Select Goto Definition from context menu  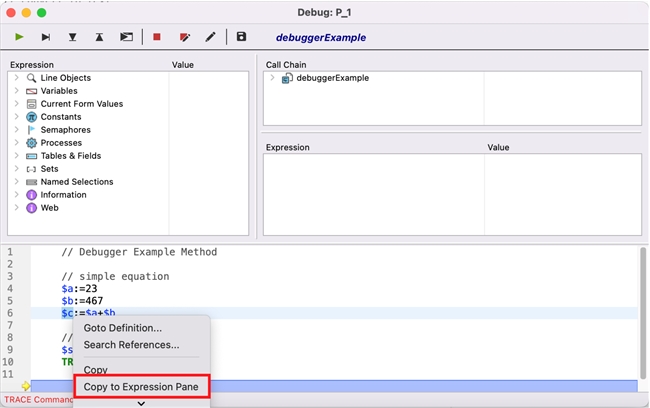(122, 328)
